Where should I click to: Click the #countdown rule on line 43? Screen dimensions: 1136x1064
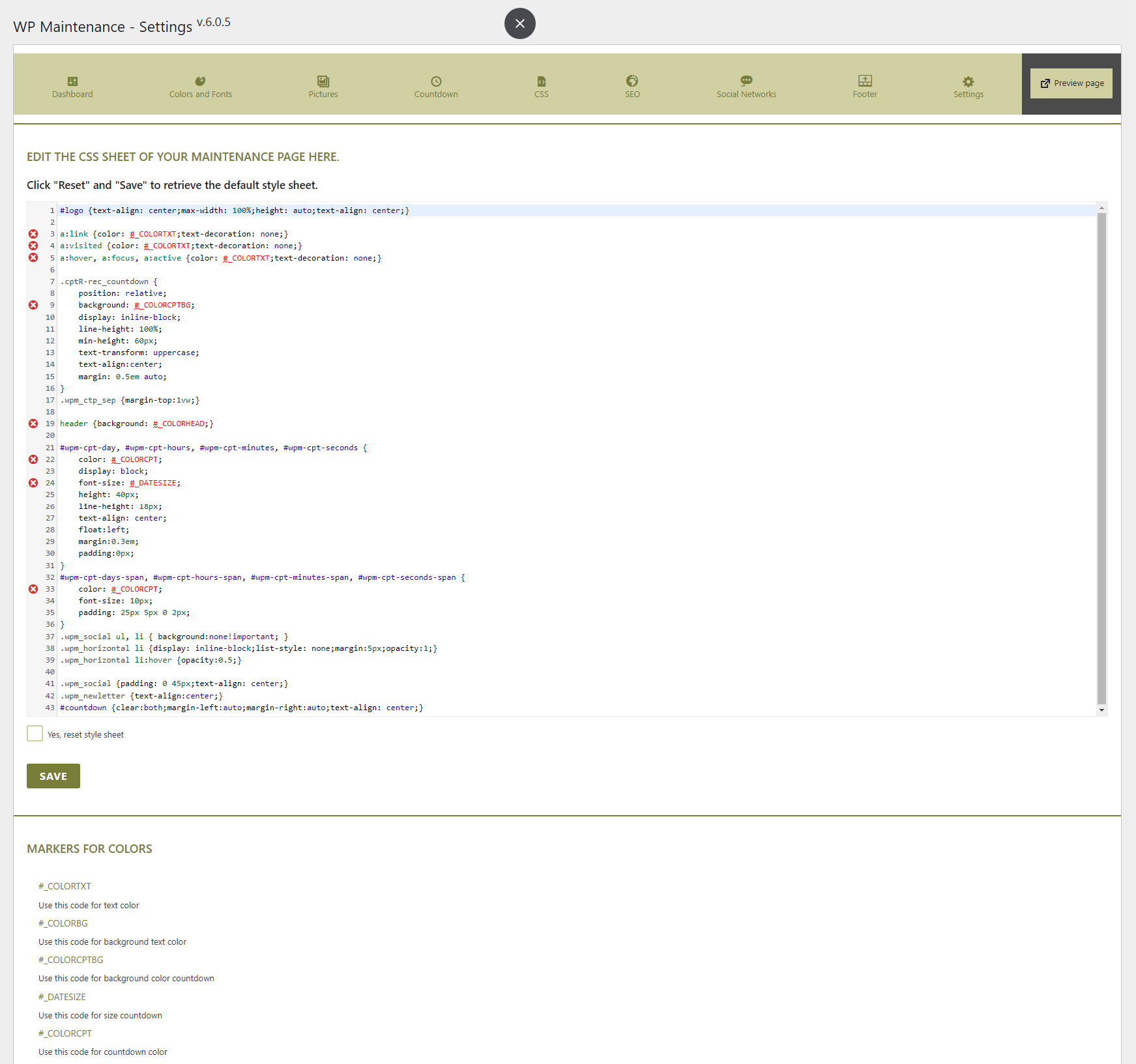pos(242,708)
